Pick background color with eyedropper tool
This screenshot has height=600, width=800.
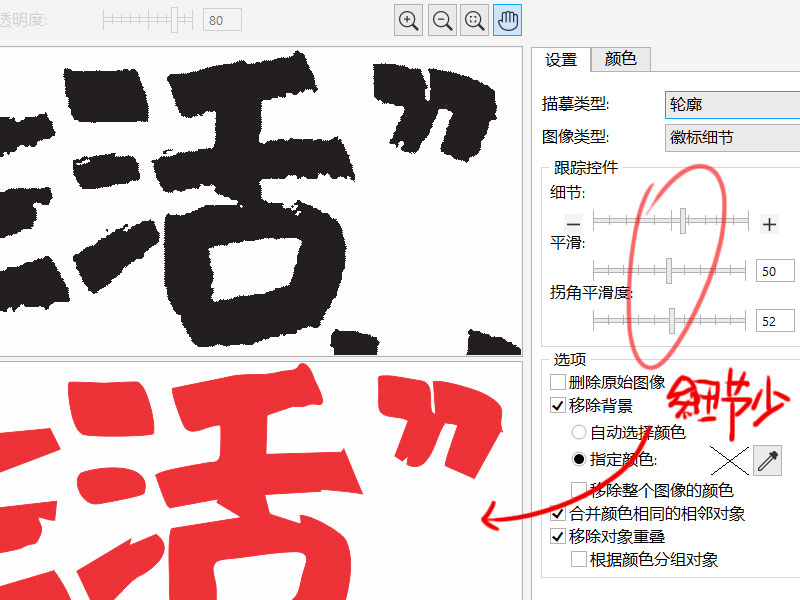767,461
